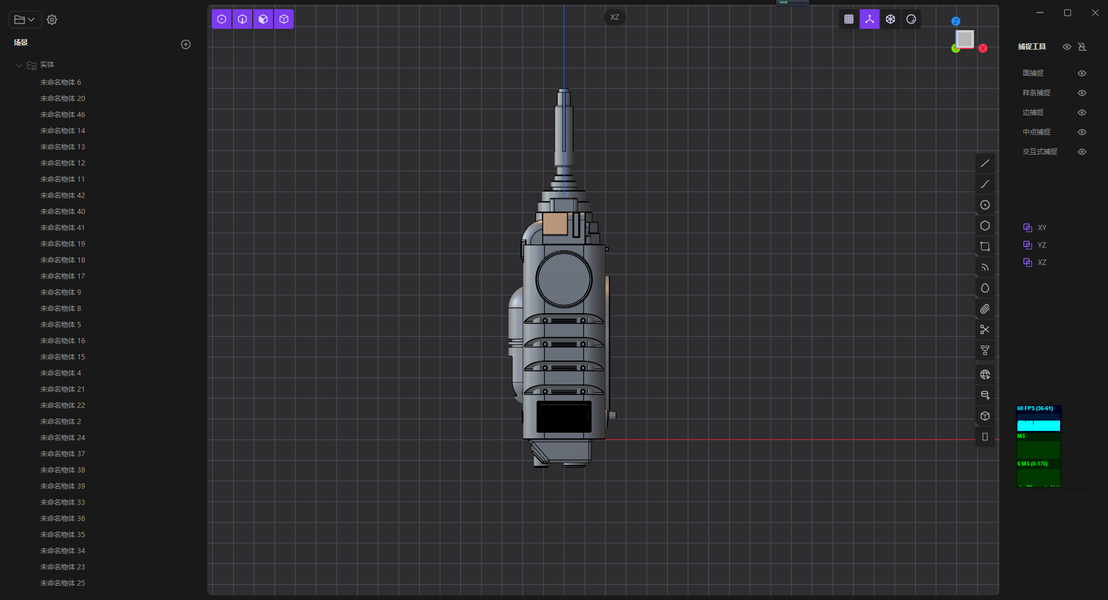Select 未命名物体 42 in scene tree
This screenshot has height=600, width=1108.
point(63,195)
